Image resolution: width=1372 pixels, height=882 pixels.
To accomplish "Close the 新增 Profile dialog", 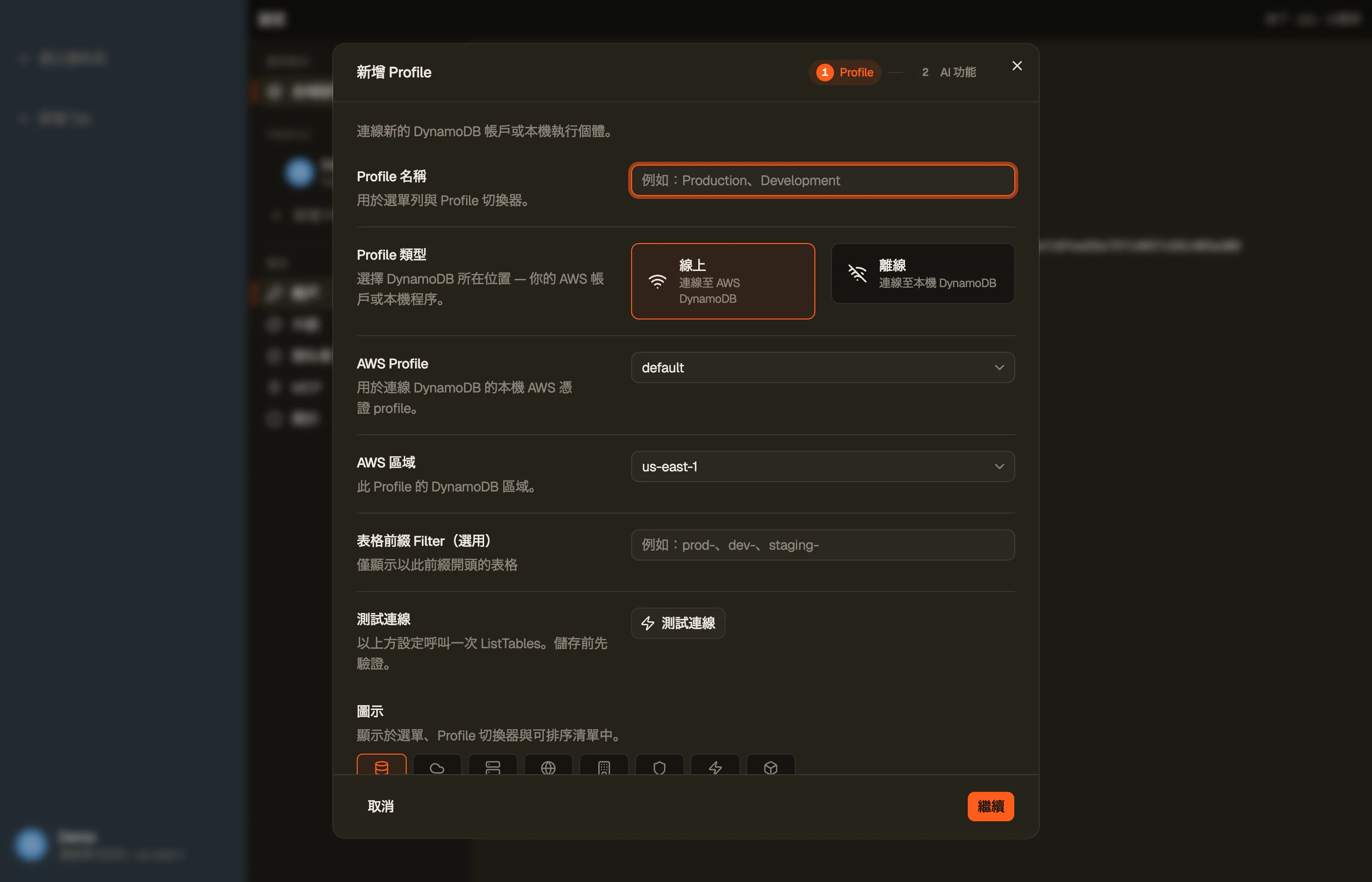I will tap(1017, 66).
